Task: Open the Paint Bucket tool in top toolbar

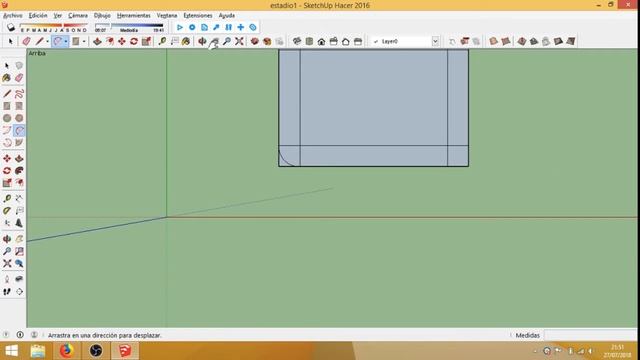Action: click(x=186, y=41)
